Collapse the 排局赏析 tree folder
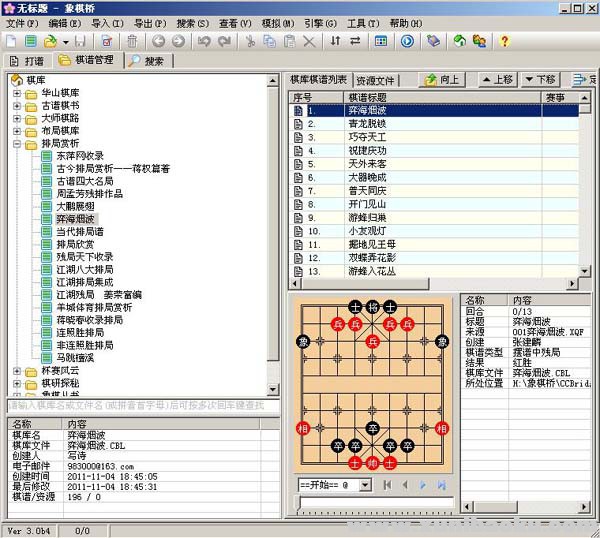This screenshot has height=538, width=600. coord(17,143)
